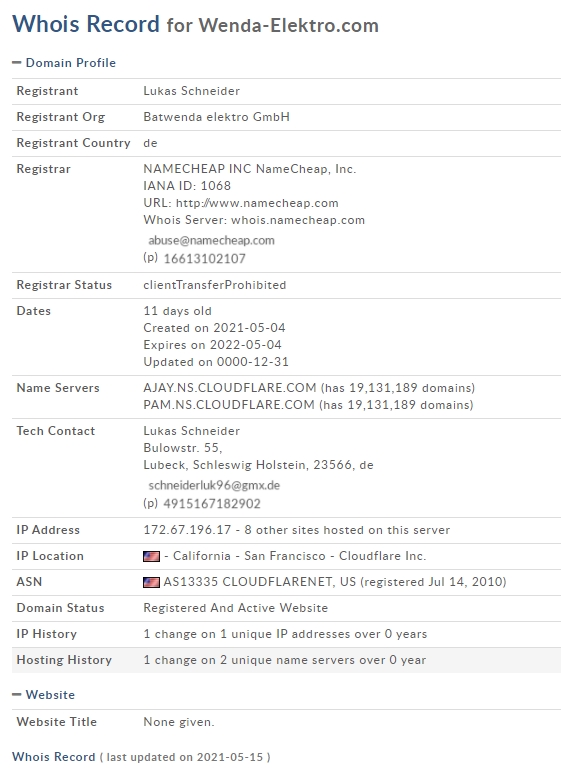The image size is (561, 770).
Task: Open Lukas Schneider registrant link
Action: pyautogui.click(x=192, y=91)
